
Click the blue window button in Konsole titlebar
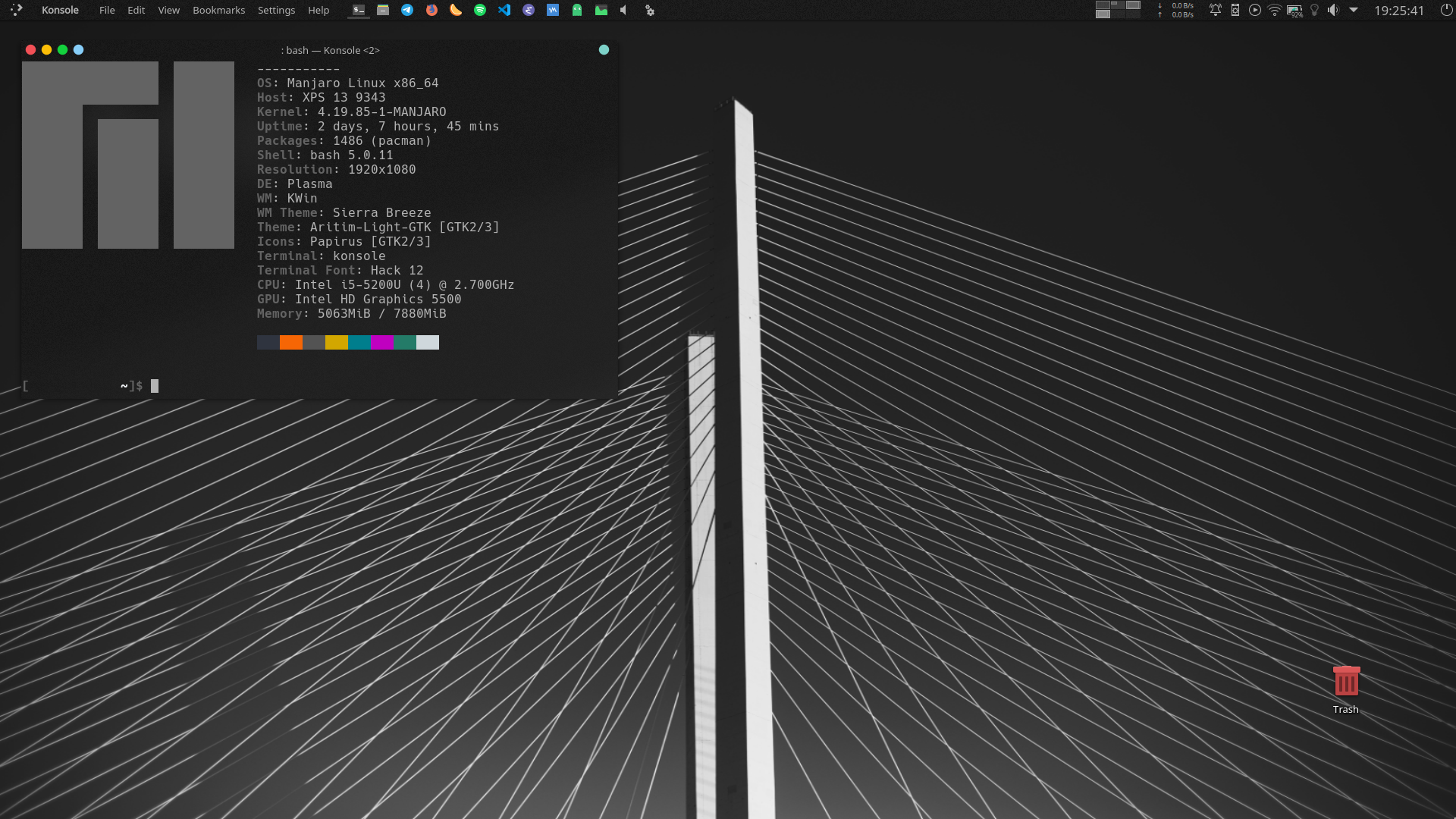click(x=78, y=49)
